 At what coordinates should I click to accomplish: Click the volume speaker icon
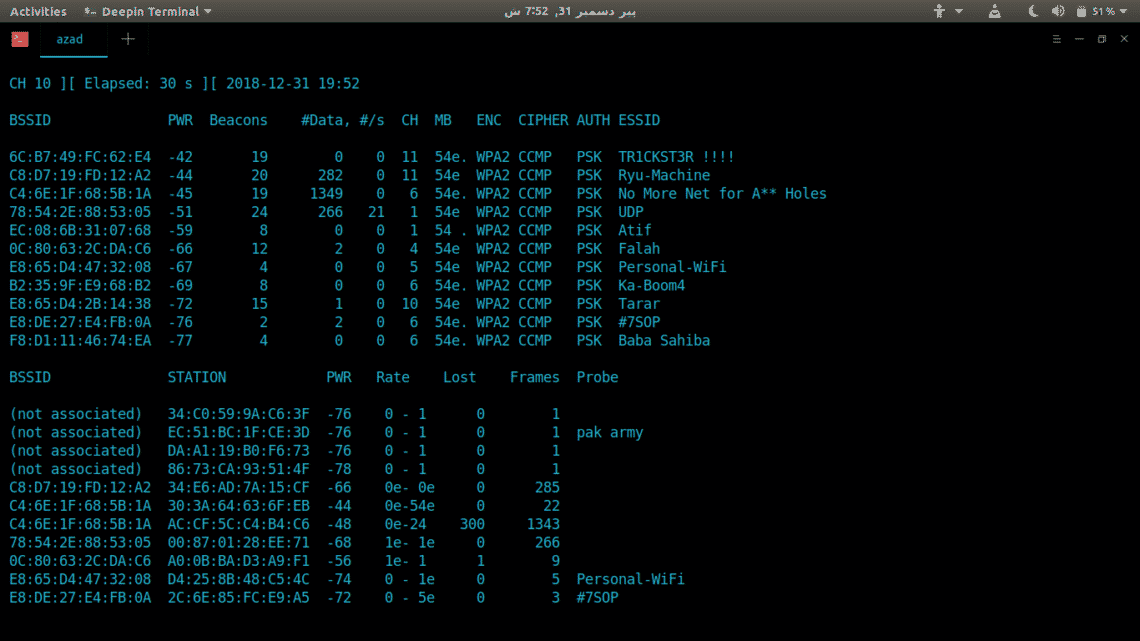pos(1058,11)
